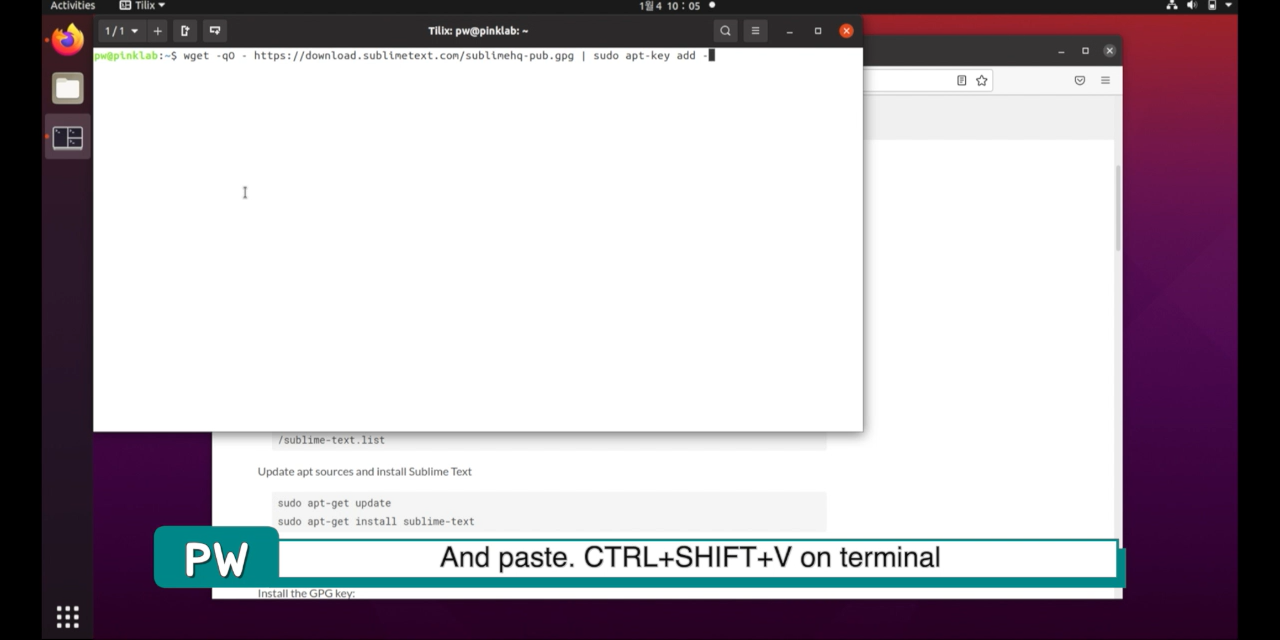
Task: Expand the system menu arrow
Action: 1229,6
